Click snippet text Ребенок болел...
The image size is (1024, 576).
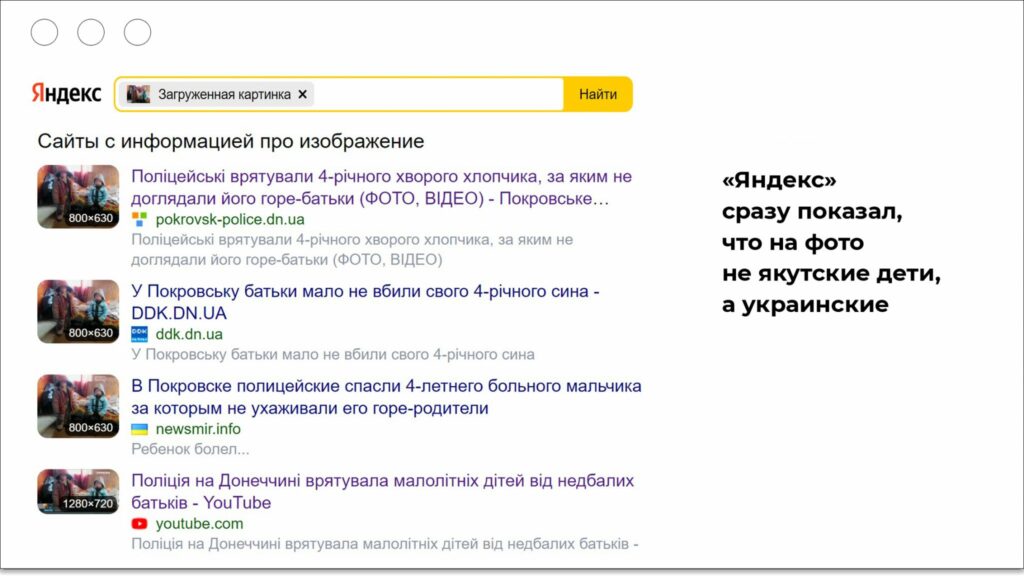190,449
